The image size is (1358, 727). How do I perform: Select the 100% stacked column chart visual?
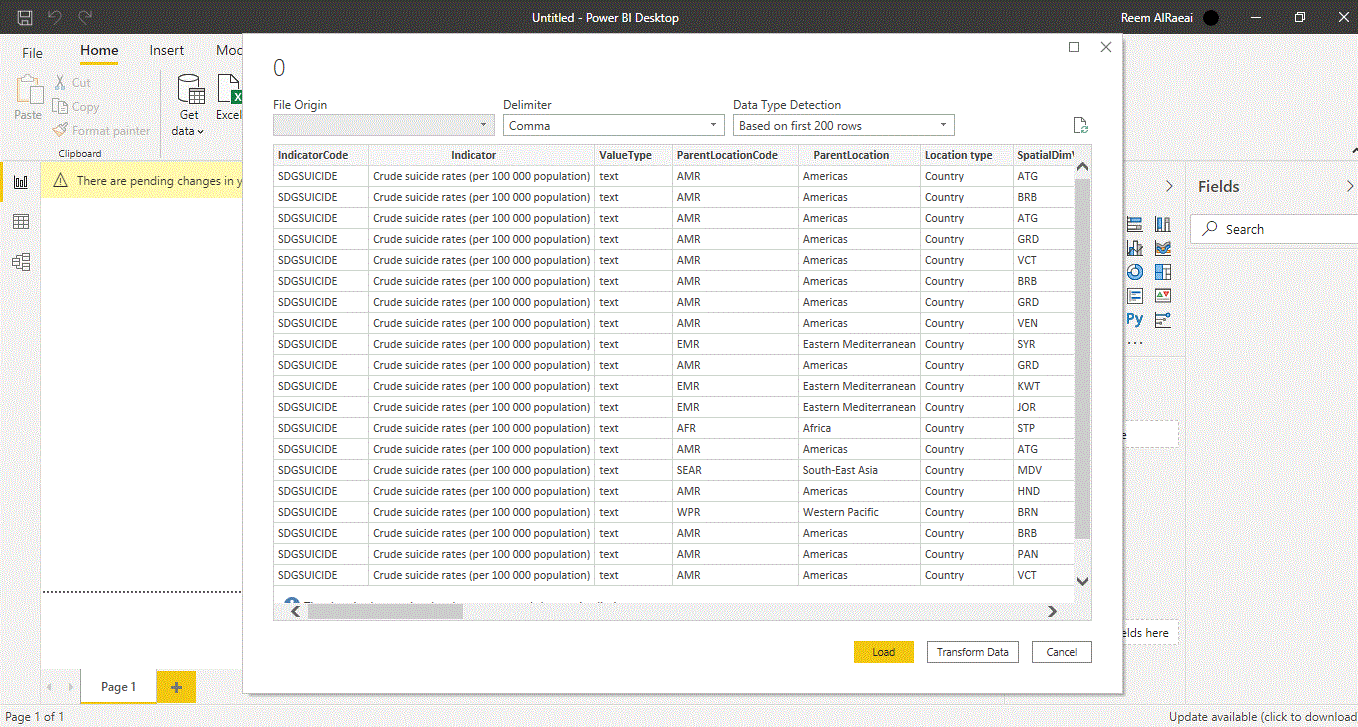1162,224
